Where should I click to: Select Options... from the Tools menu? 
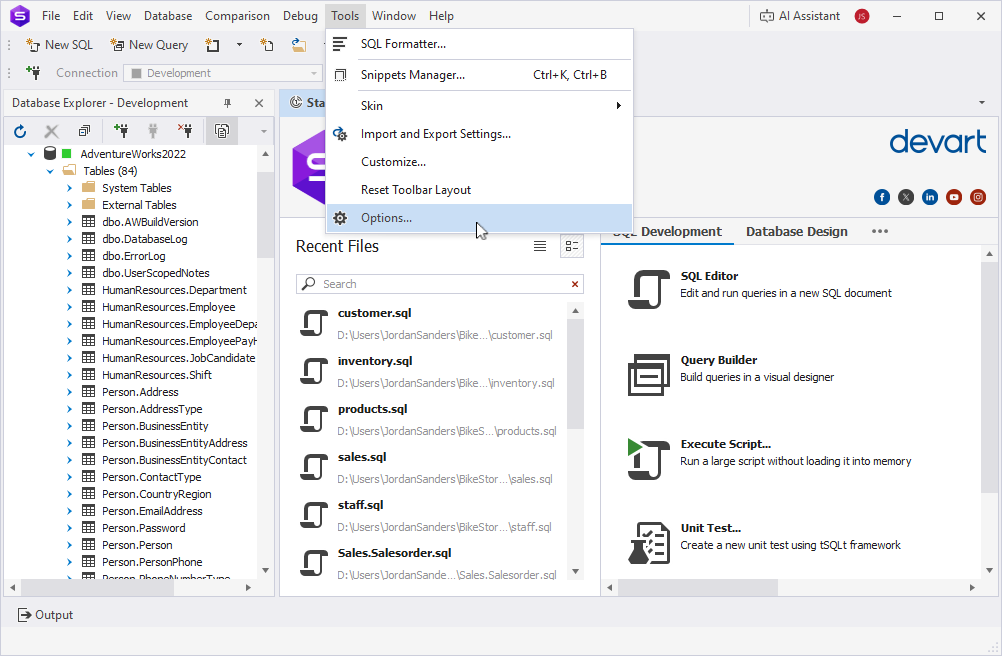[x=386, y=218]
